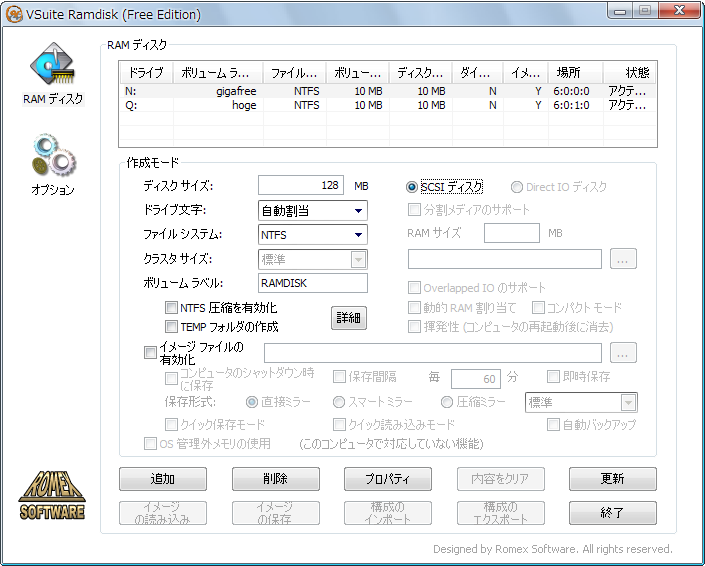
Task: Open the ファイル システム NTFS dropdown
Action: tap(312, 235)
